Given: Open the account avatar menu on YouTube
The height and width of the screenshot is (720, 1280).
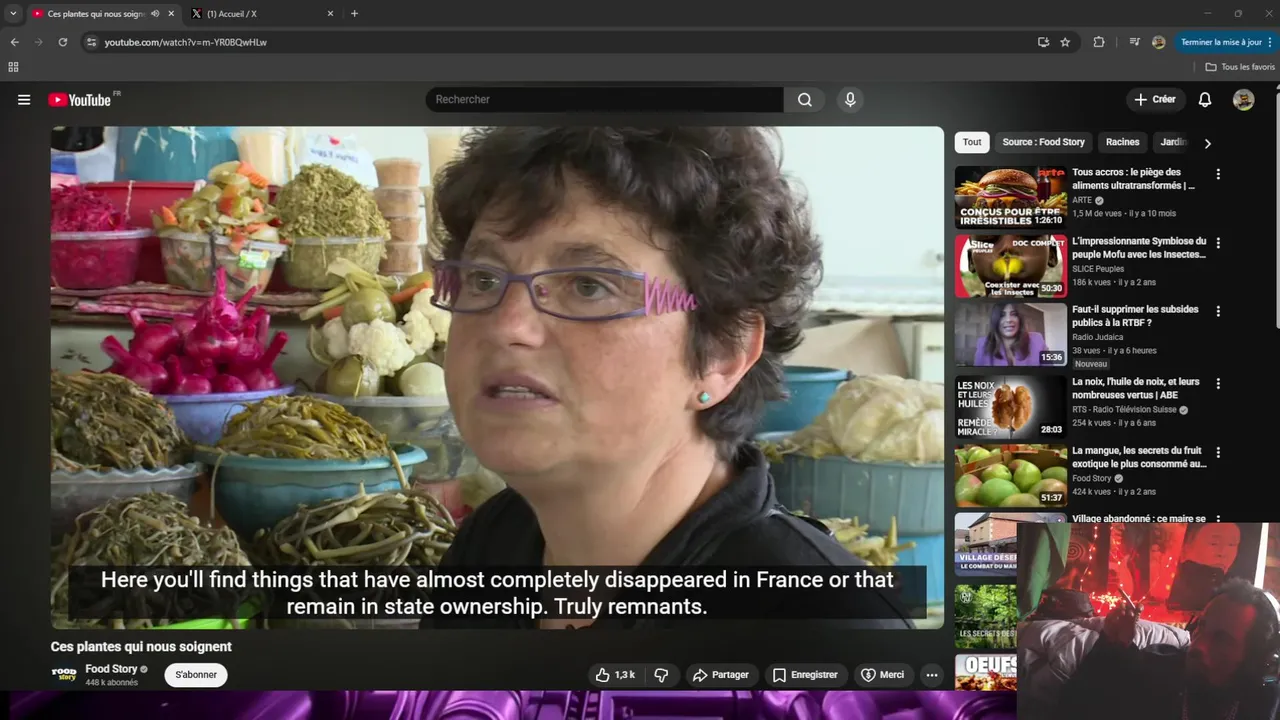Looking at the screenshot, I should [1243, 99].
